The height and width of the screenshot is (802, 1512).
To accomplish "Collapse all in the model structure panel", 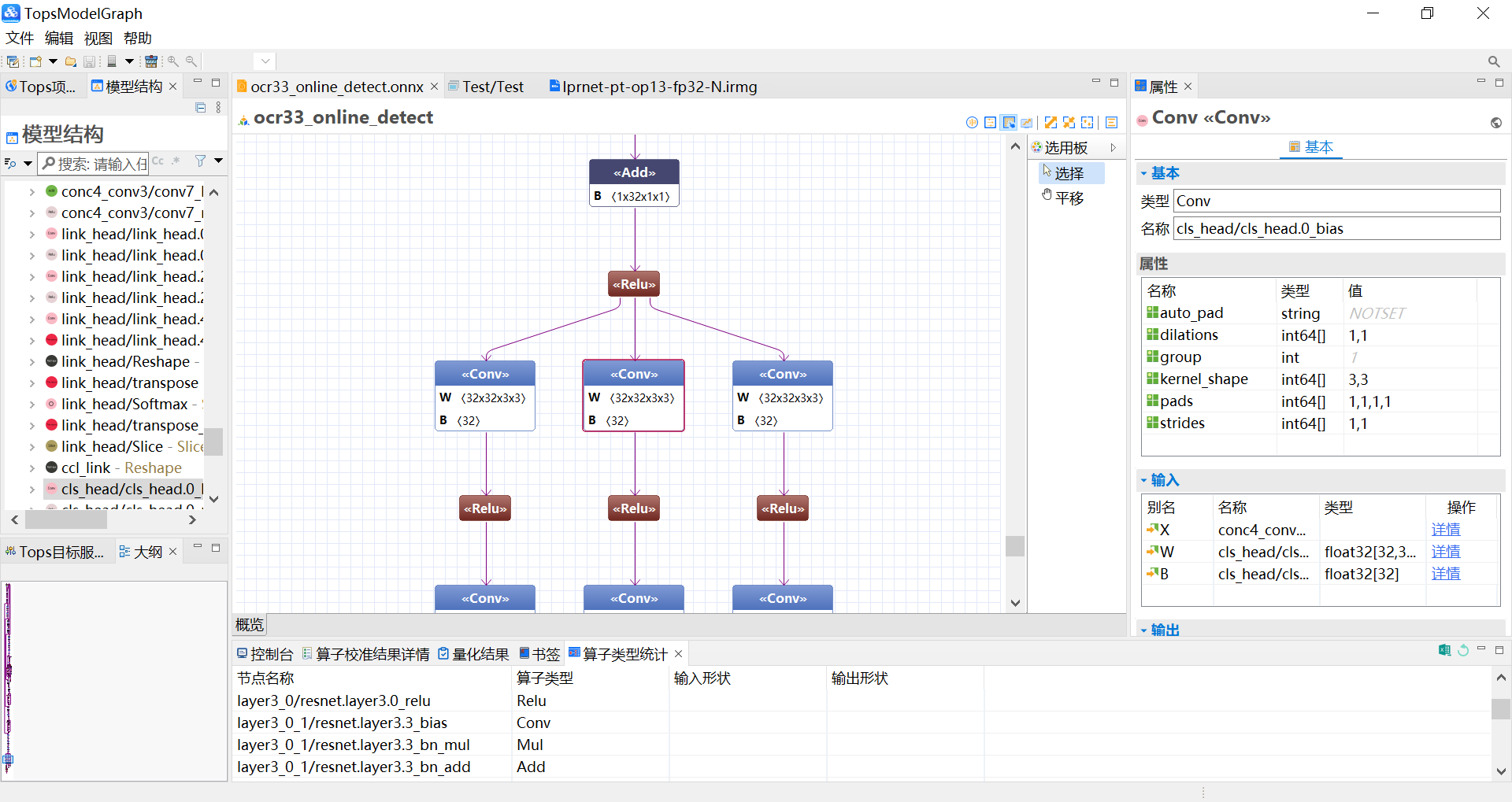I will [x=201, y=108].
